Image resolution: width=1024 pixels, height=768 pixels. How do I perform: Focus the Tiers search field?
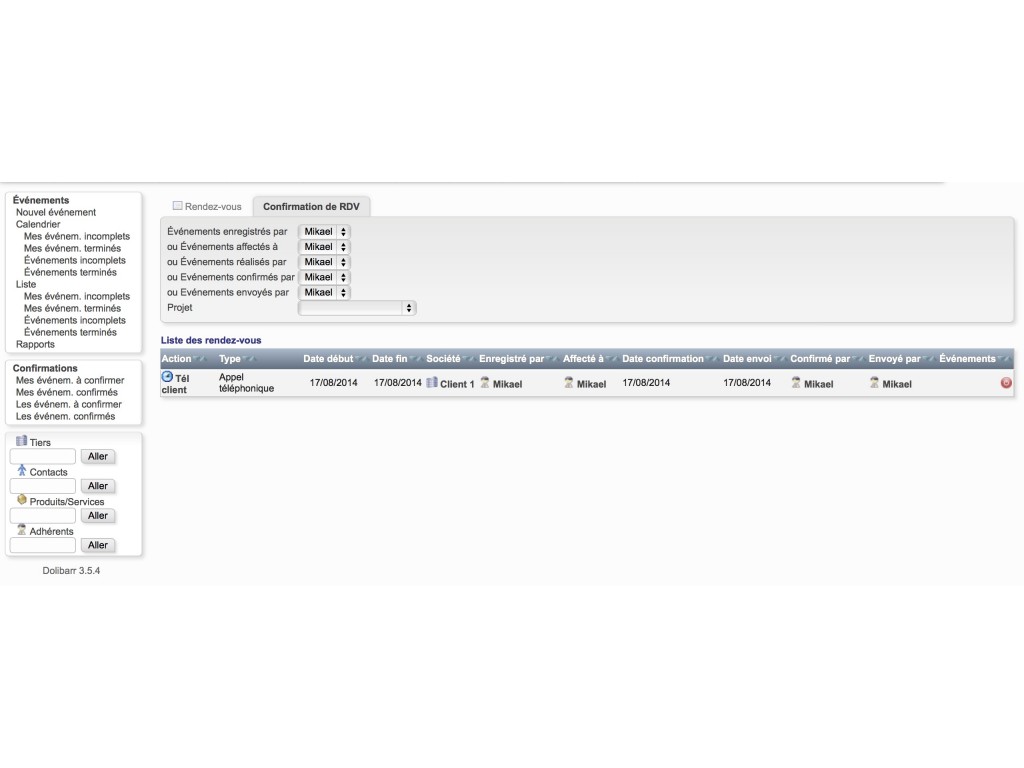43,456
